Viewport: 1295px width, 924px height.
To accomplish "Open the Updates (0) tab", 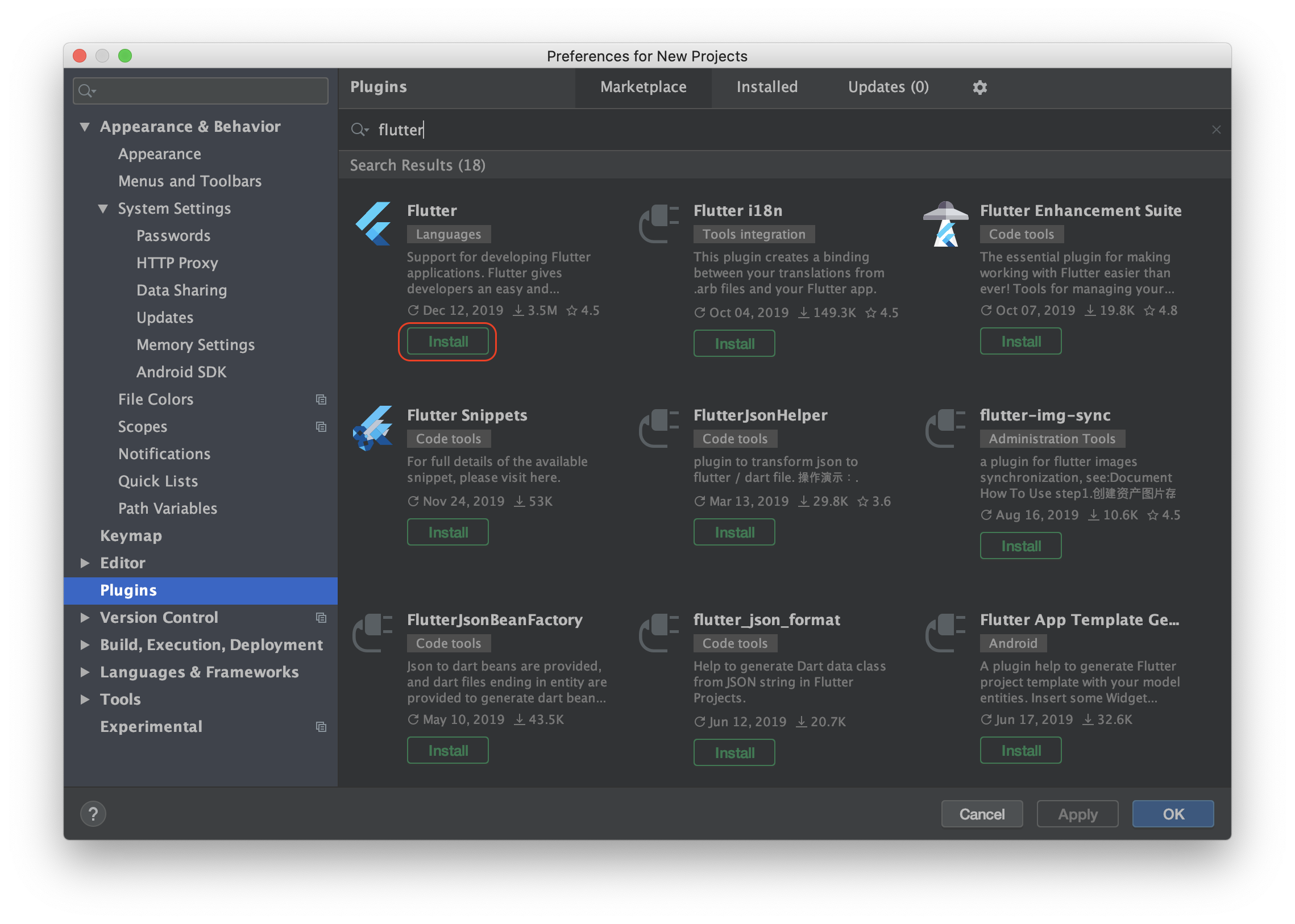I will pos(888,87).
